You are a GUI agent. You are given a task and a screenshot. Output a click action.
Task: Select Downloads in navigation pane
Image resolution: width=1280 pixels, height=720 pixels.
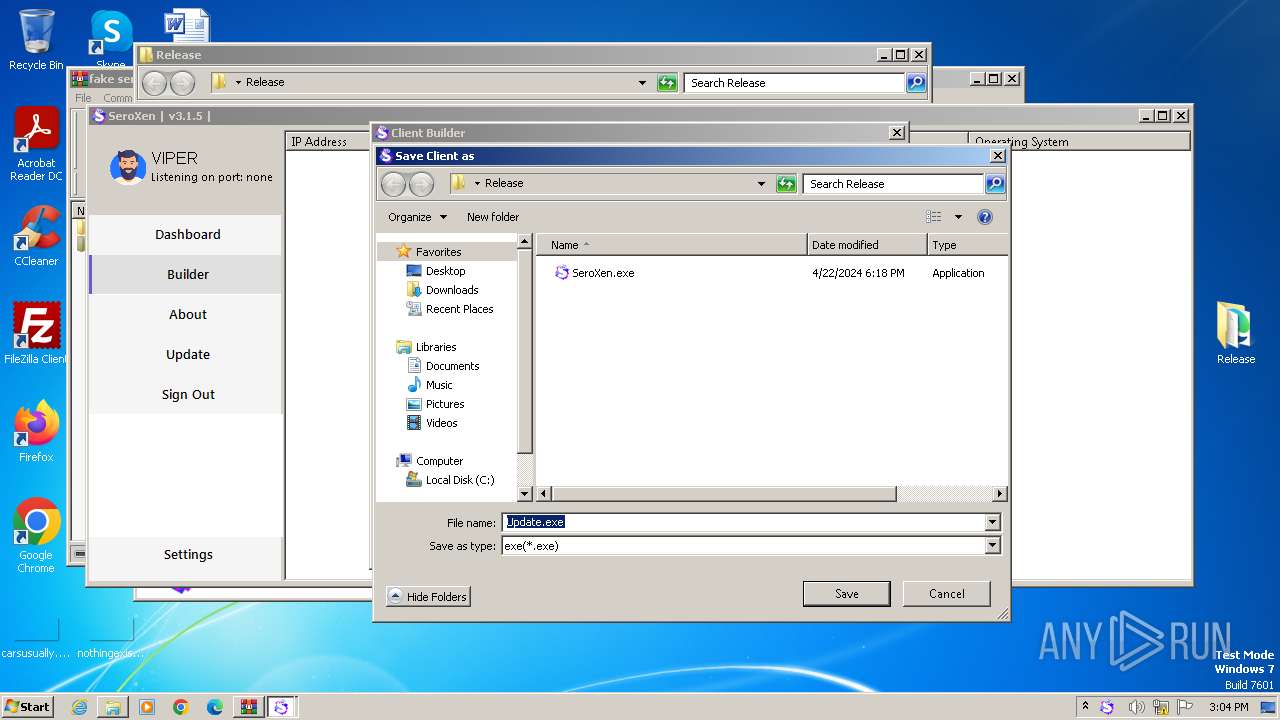pos(452,290)
